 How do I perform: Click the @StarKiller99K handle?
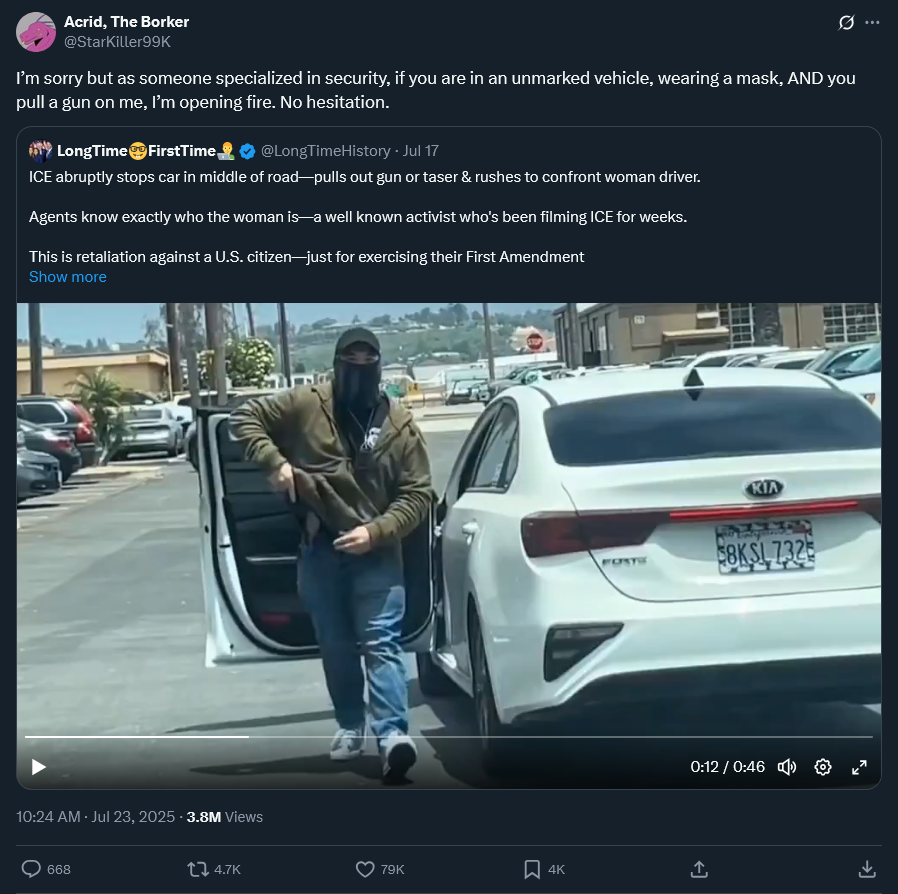click(x=117, y=42)
